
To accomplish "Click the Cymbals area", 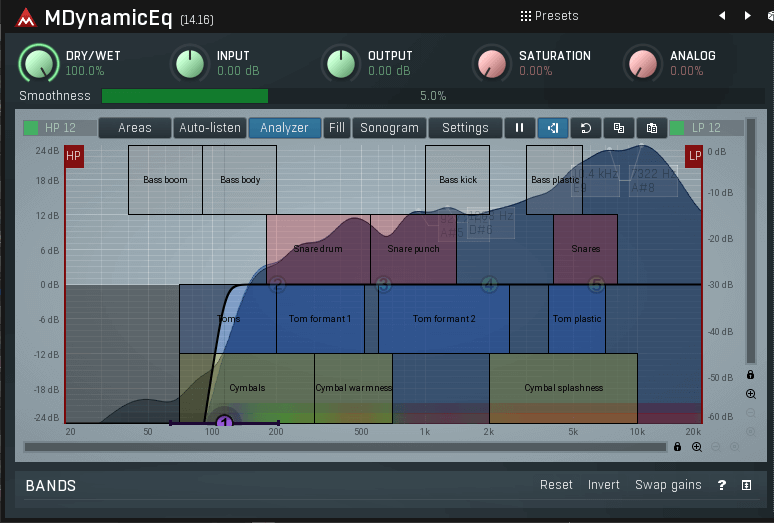I will pos(247,388).
